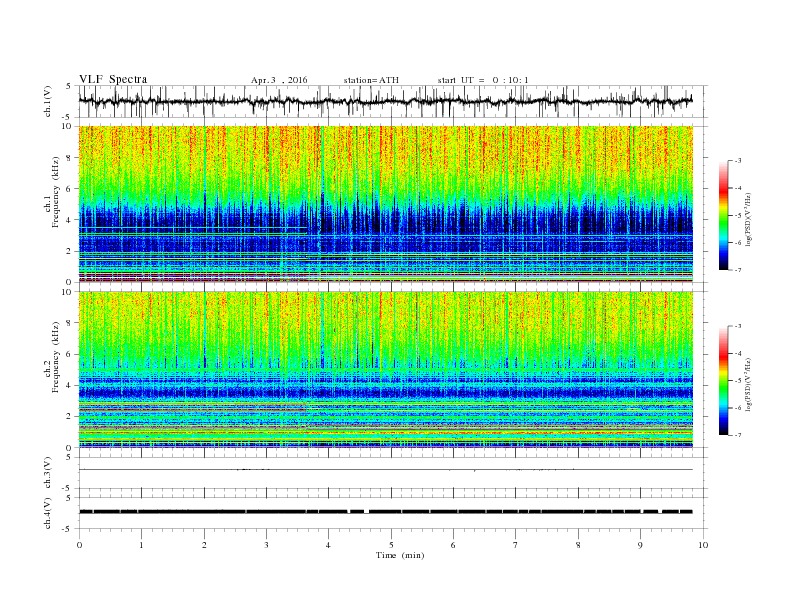Click ch.2 colorbar "log(PSD)(V²/Hz)" label

click(749, 384)
